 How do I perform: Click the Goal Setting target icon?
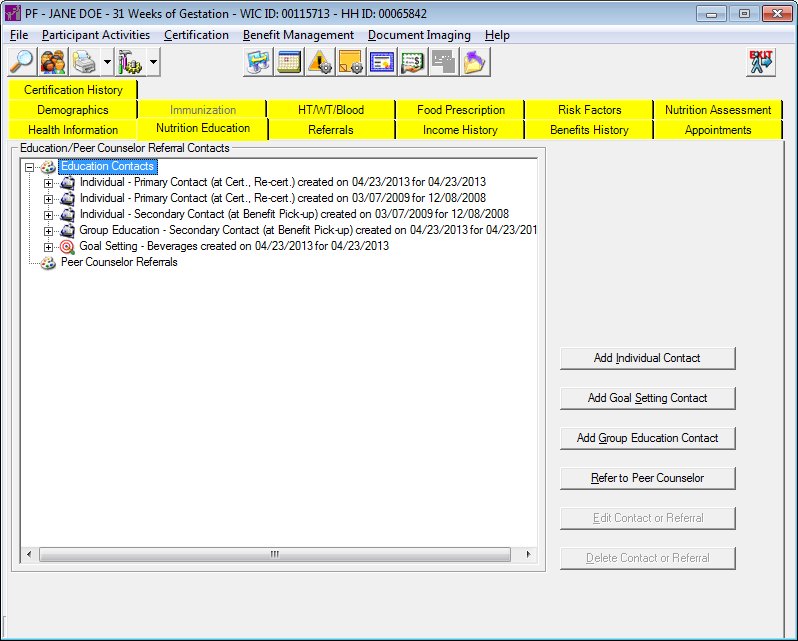[67, 247]
